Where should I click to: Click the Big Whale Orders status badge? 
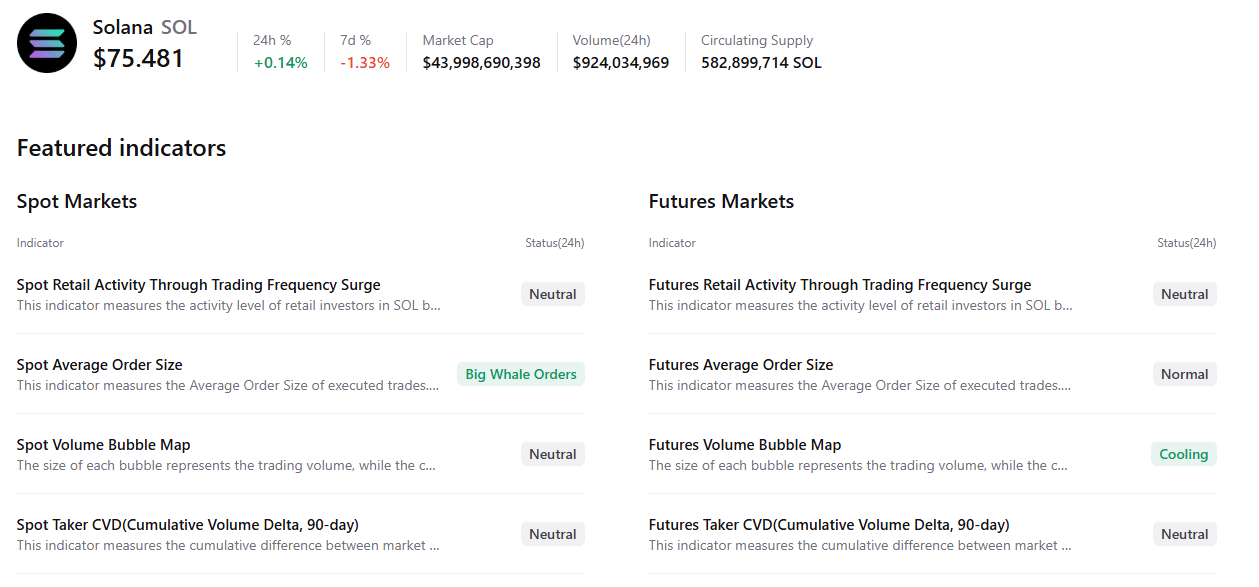pos(521,374)
